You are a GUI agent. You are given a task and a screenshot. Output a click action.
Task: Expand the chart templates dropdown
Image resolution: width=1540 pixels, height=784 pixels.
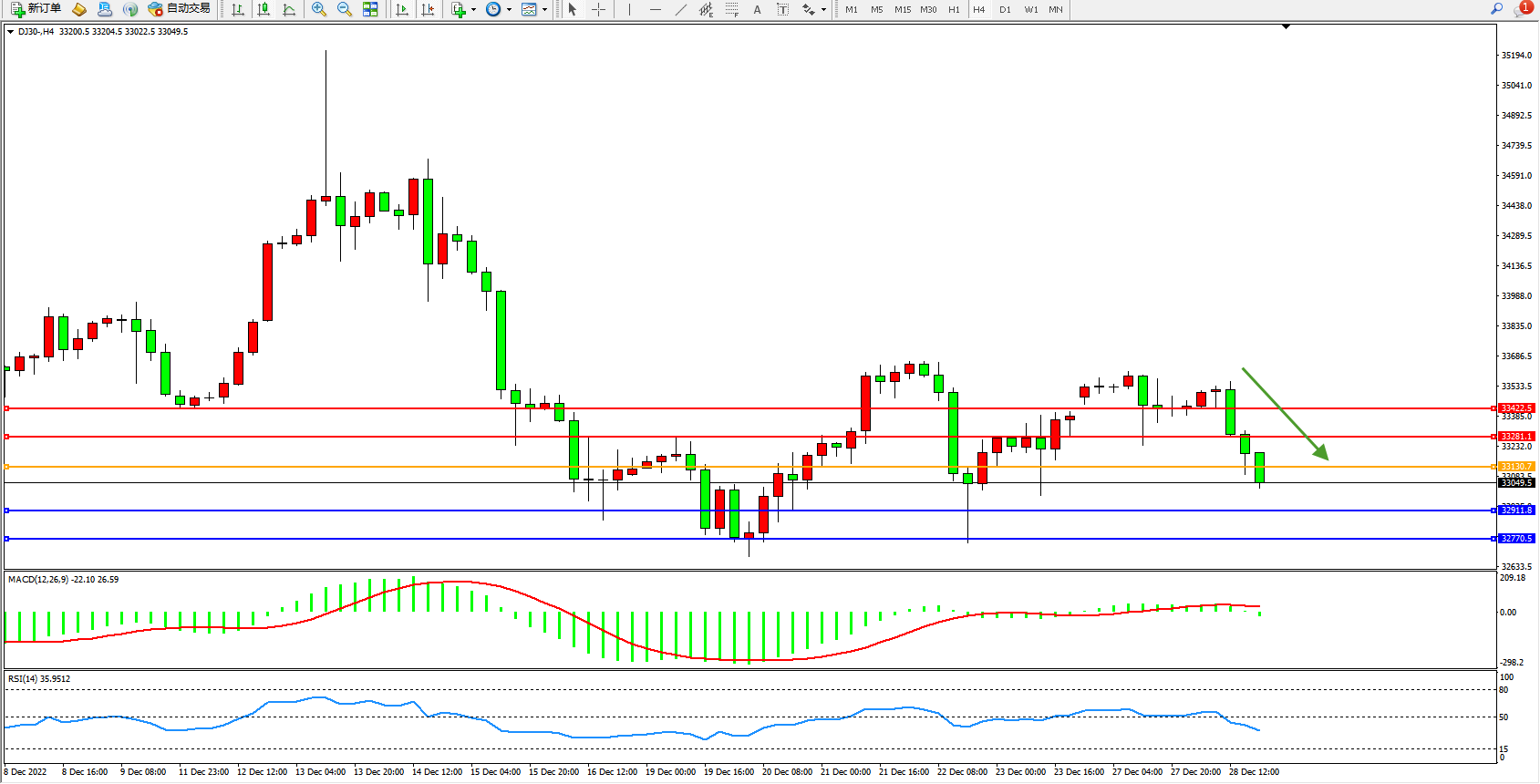[x=545, y=9]
